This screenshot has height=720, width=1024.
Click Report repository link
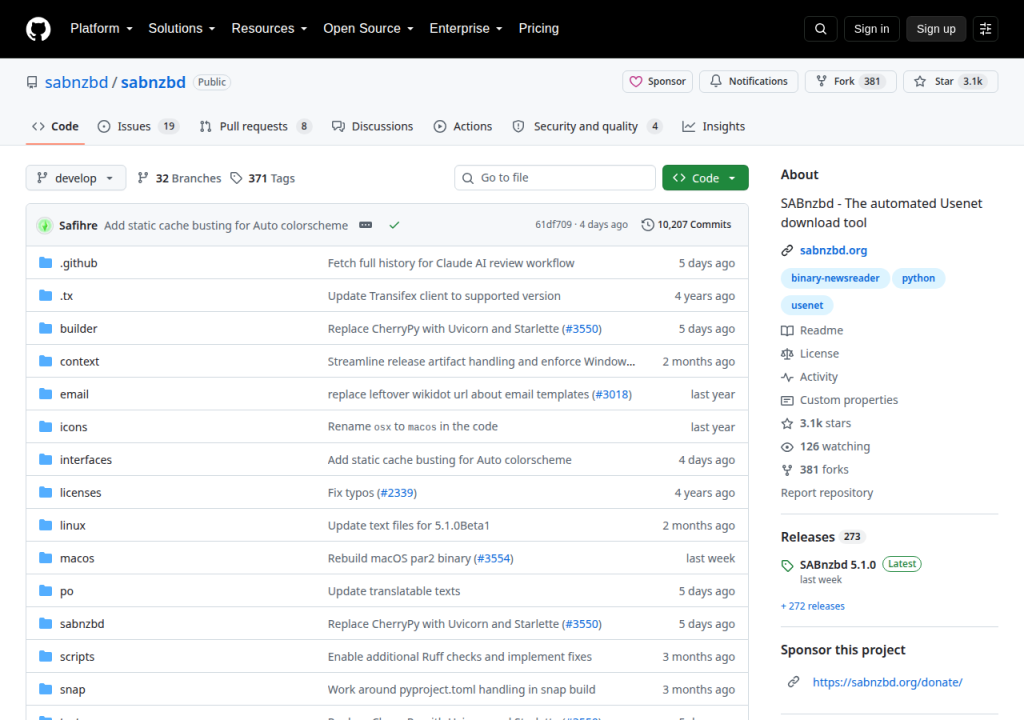[827, 493]
